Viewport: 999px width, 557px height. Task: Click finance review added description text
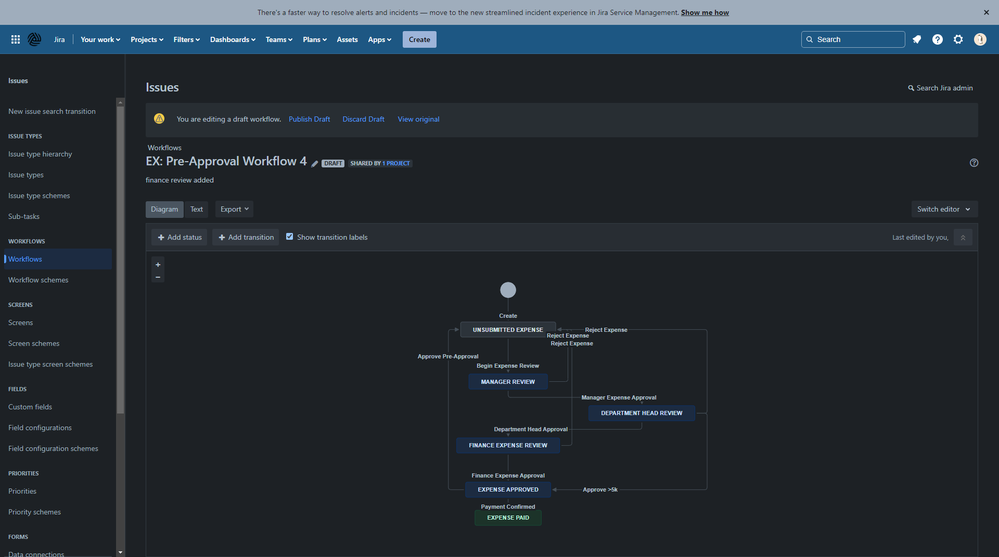180,180
